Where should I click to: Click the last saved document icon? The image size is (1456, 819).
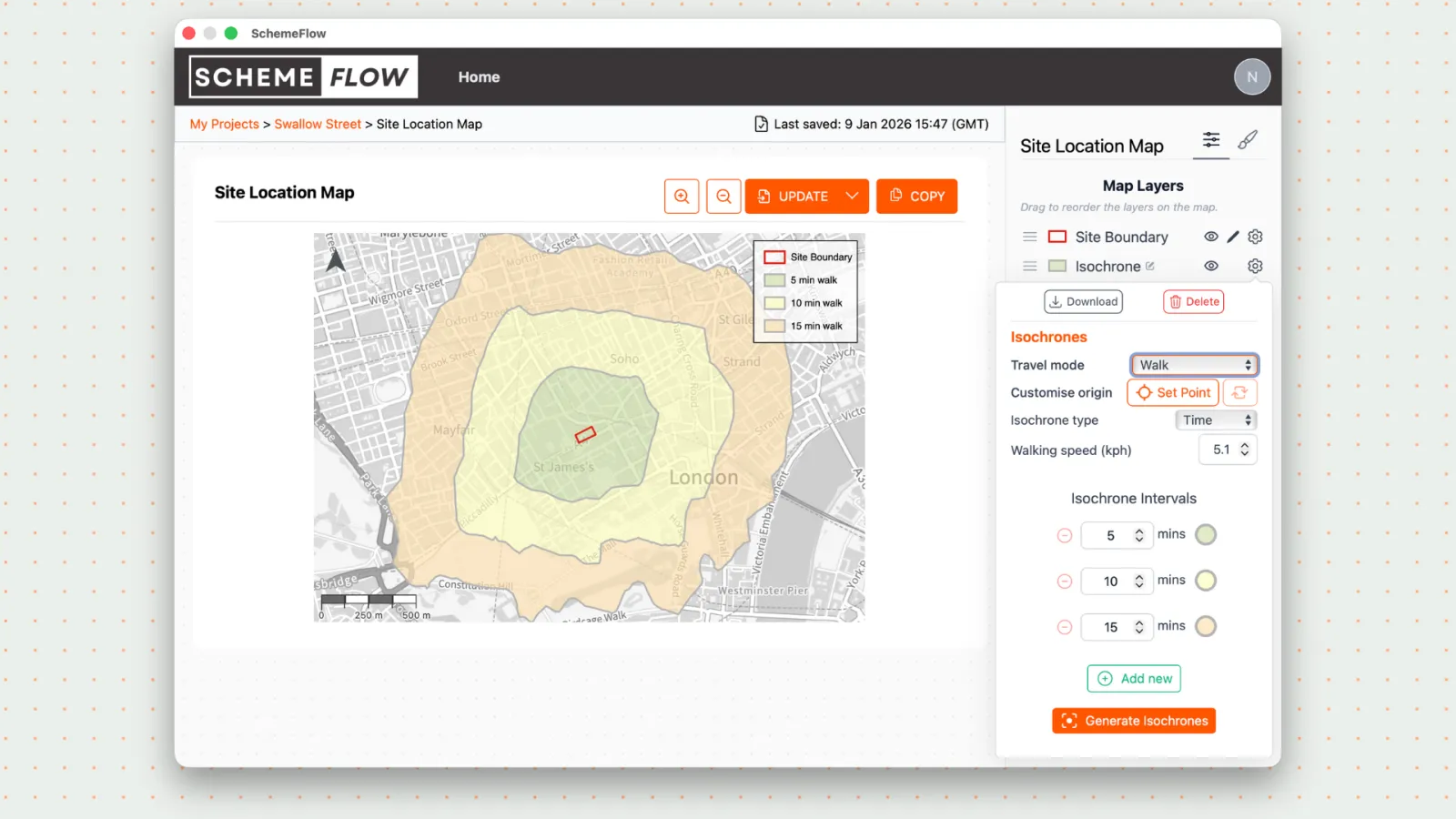tap(761, 124)
